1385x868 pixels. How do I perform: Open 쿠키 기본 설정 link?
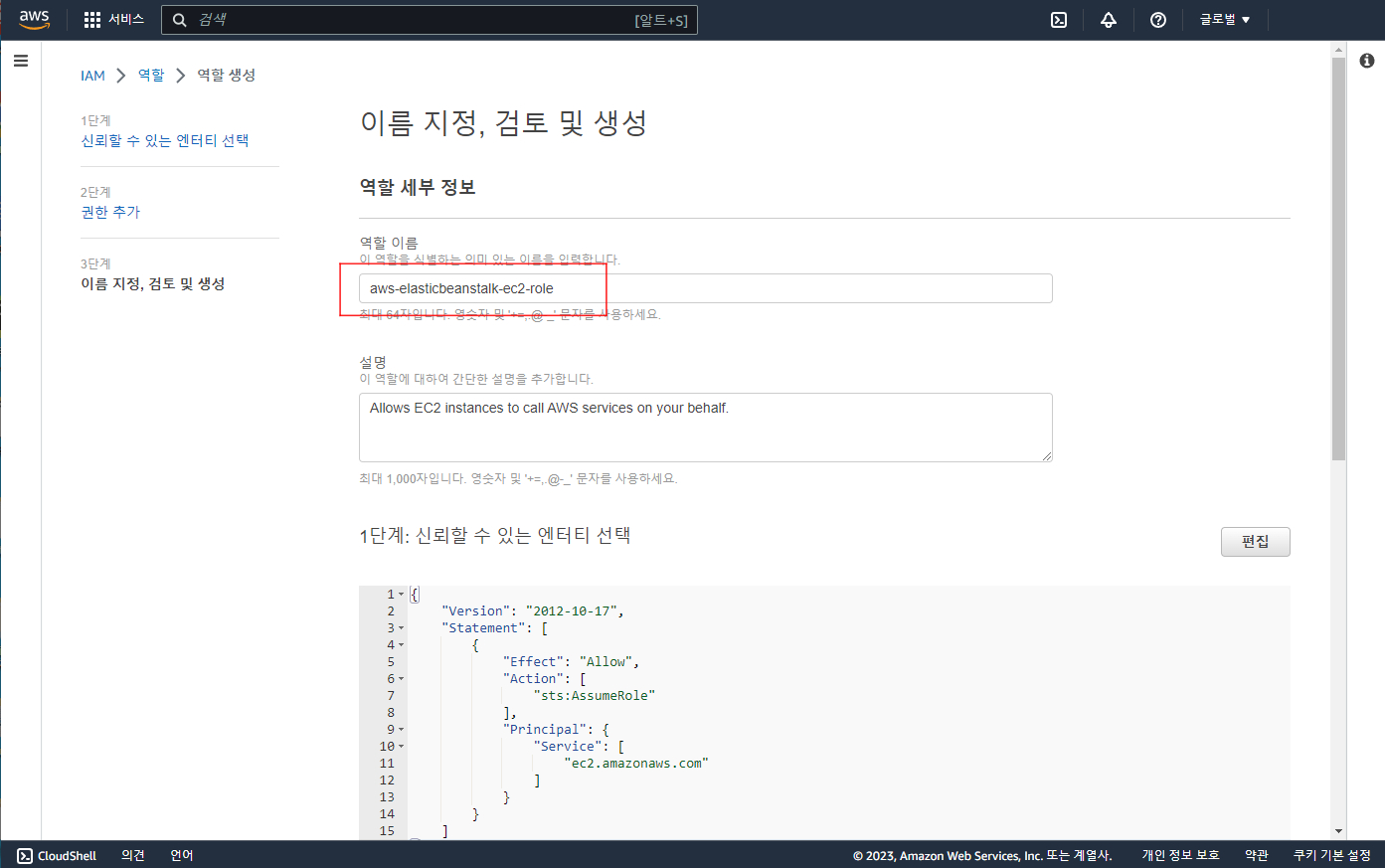point(1332,855)
